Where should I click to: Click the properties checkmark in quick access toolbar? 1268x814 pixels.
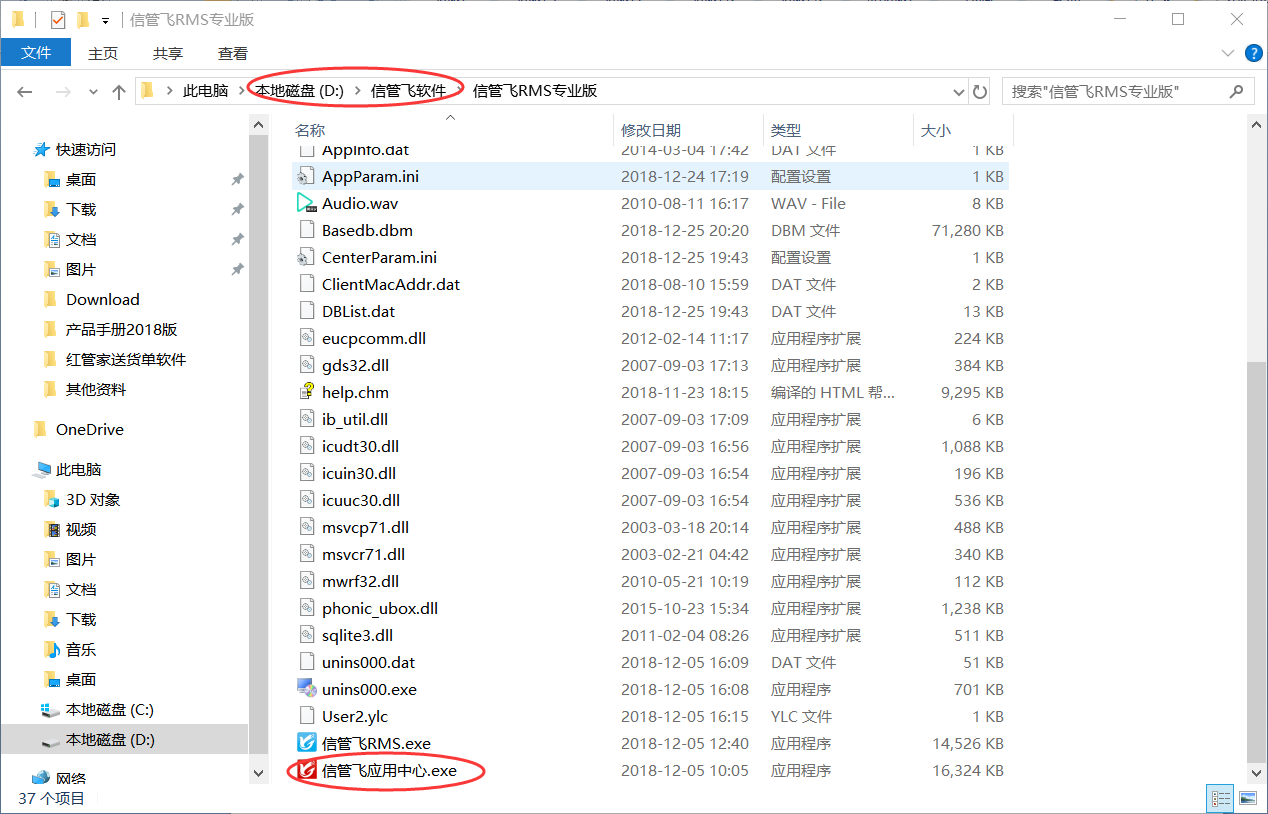click(x=58, y=20)
